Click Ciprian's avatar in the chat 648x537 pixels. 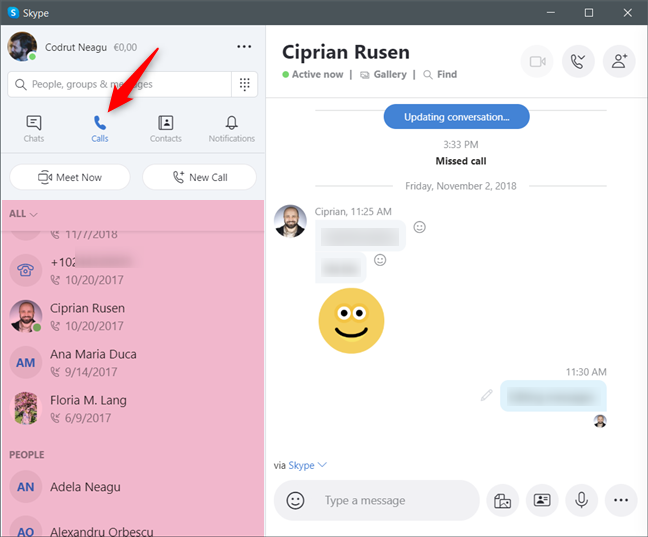tap(290, 221)
